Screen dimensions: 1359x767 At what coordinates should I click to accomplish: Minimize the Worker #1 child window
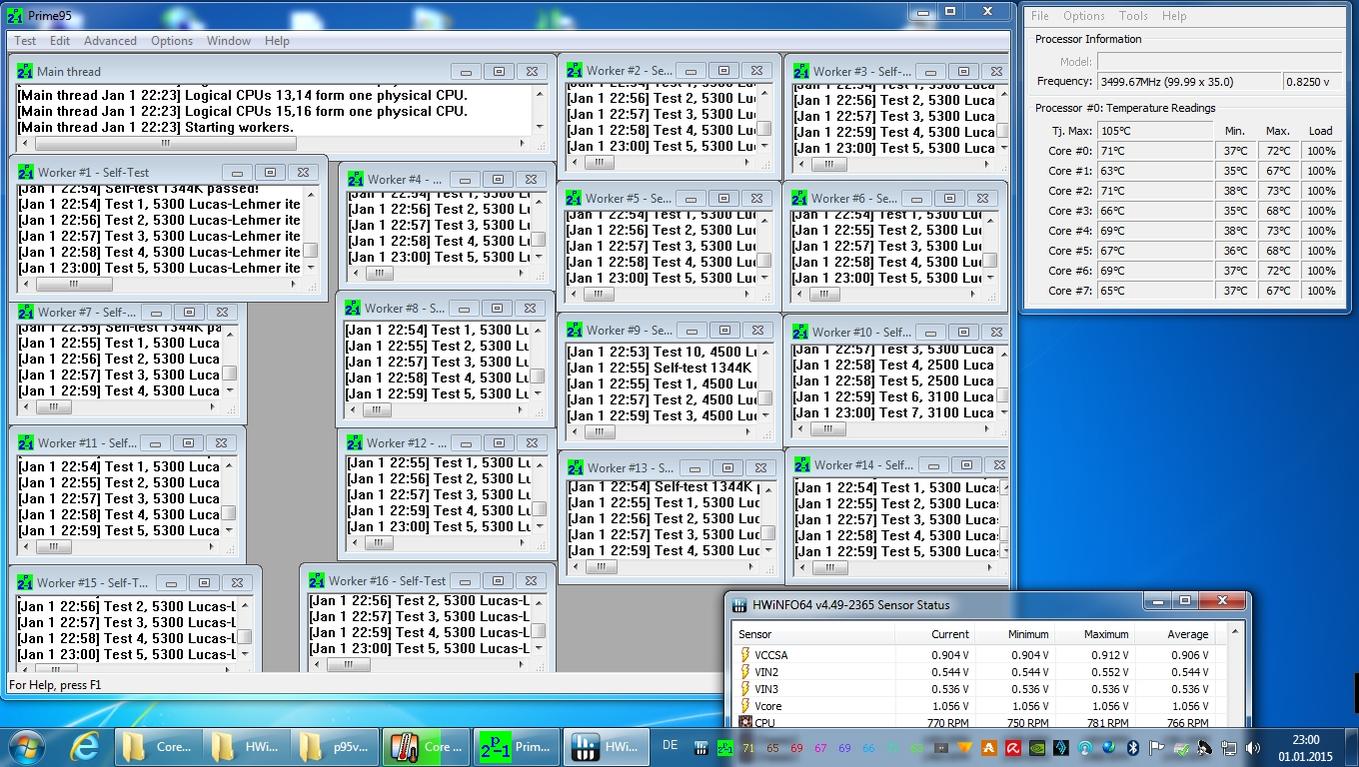pos(237,172)
